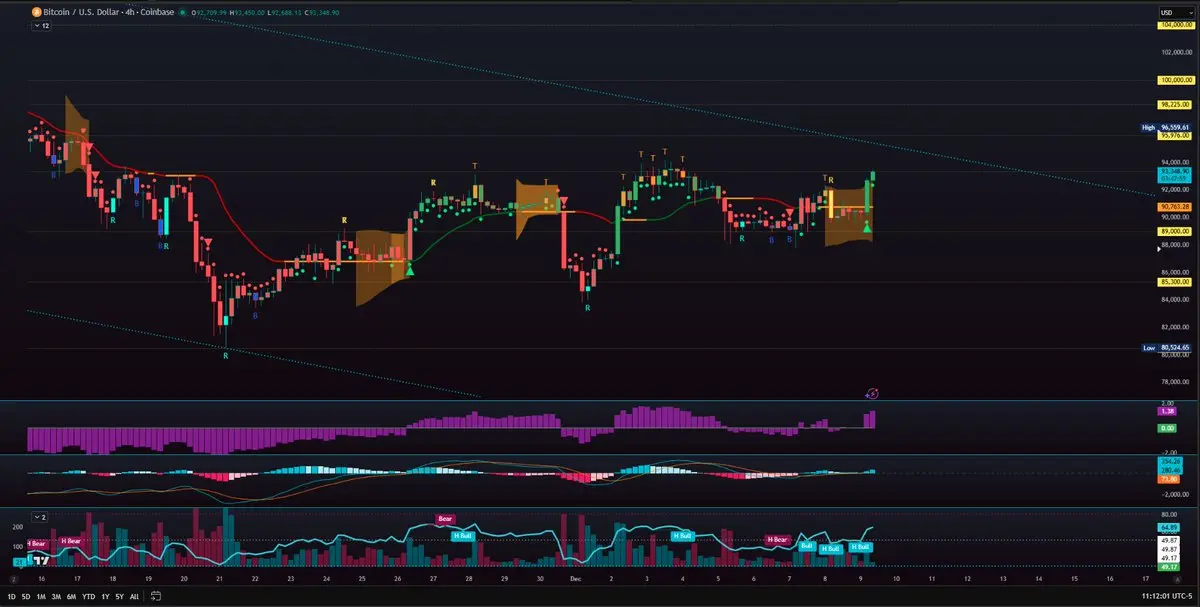Click the 98,225.00 yellow price label
Image resolution: width=1200 pixels, height=607 pixels.
tap(1172, 104)
